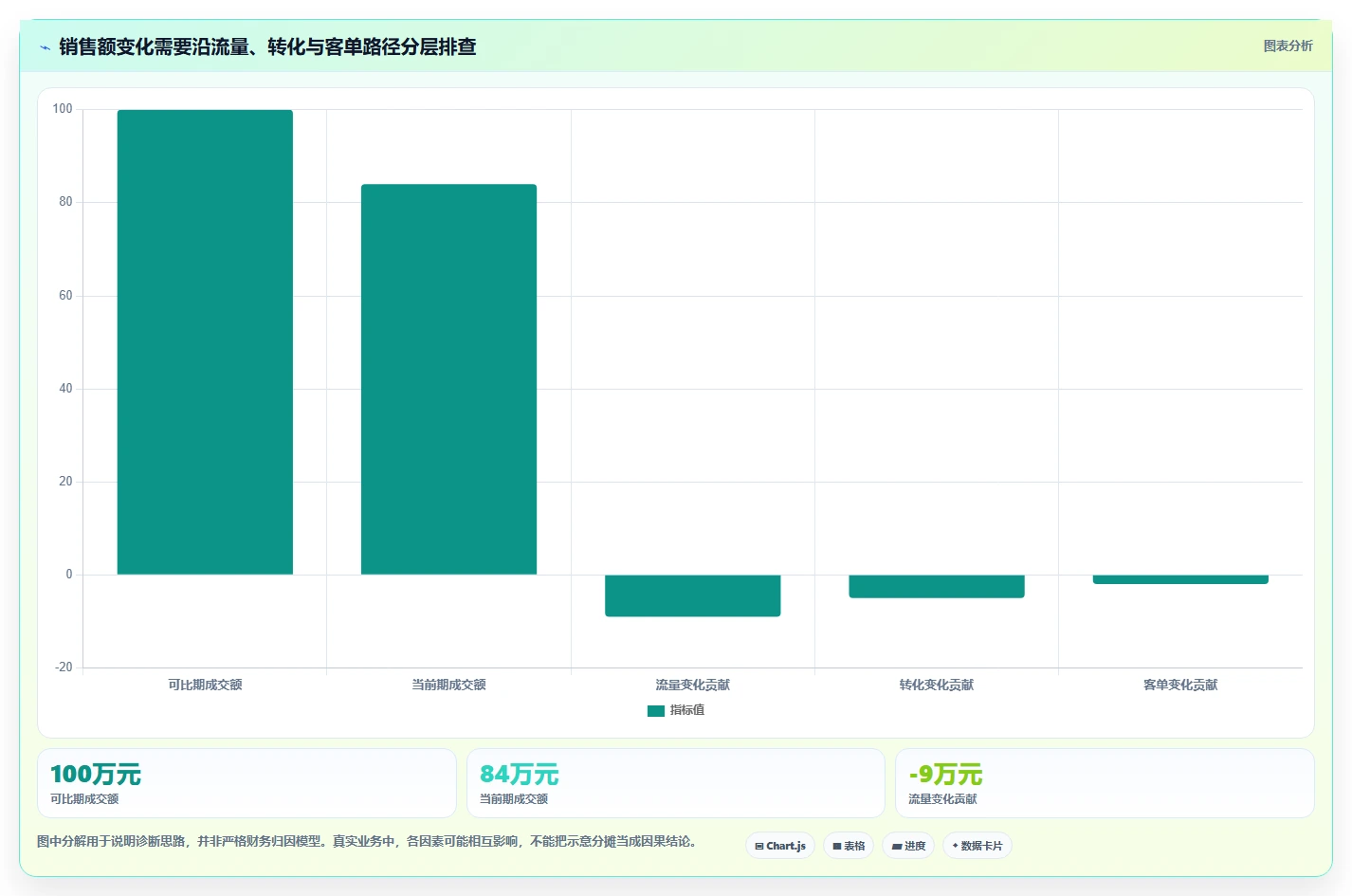Click the 转化变化贡献 x-axis label
This screenshot has width=1352, height=896.
[937, 685]
